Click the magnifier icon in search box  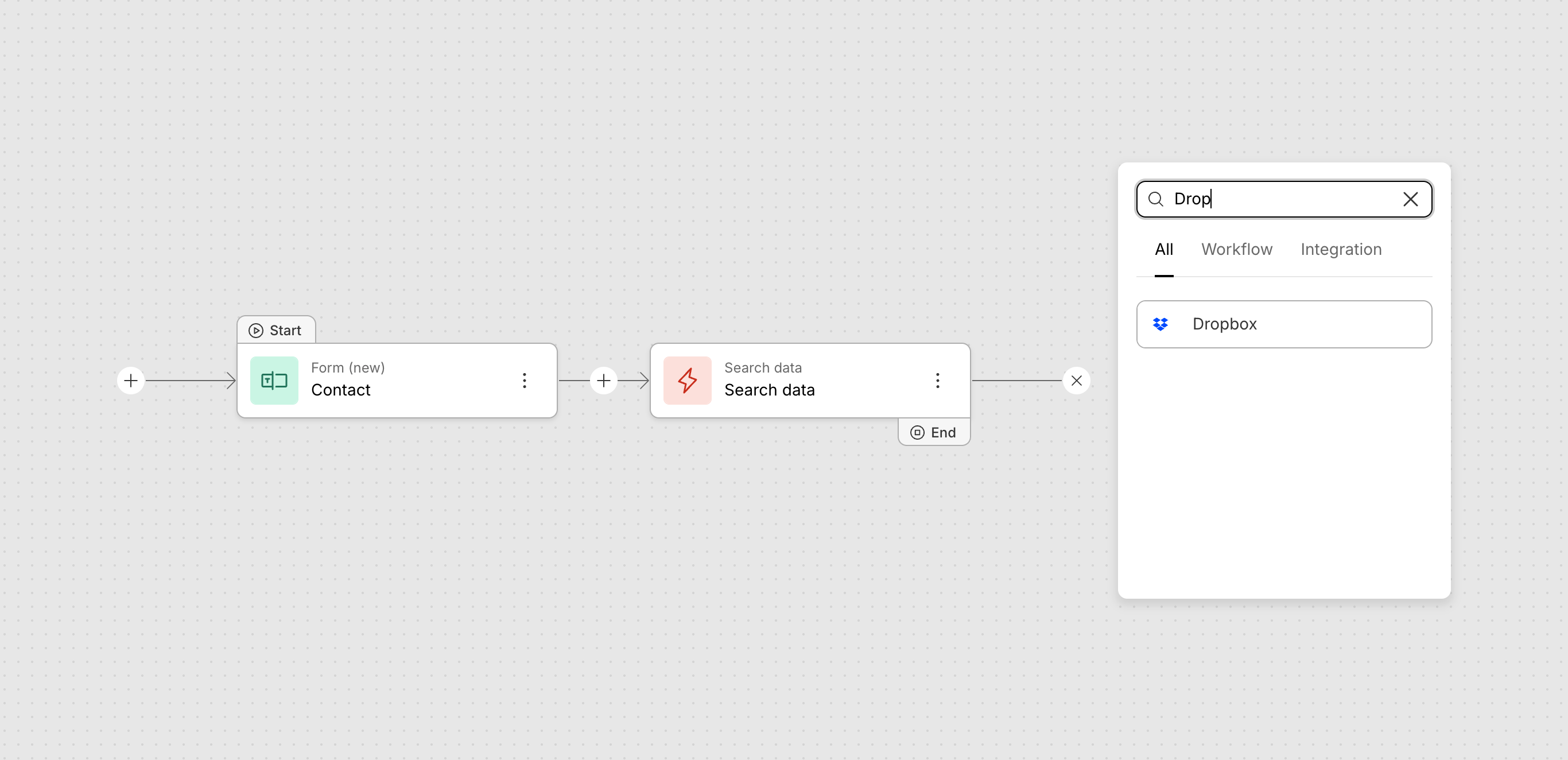1155,199
